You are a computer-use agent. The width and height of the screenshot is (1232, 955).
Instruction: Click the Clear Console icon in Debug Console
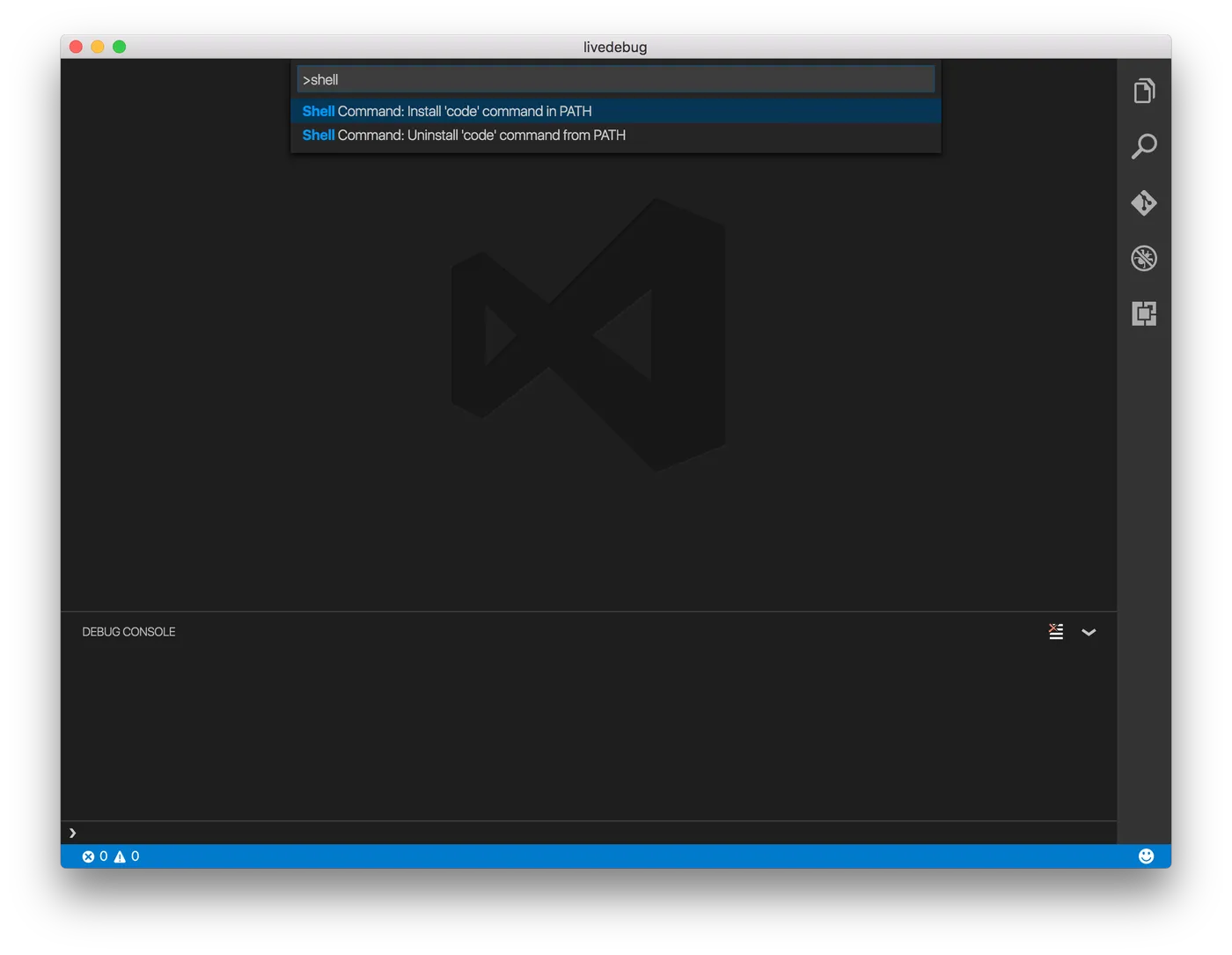pos(1056,631)
